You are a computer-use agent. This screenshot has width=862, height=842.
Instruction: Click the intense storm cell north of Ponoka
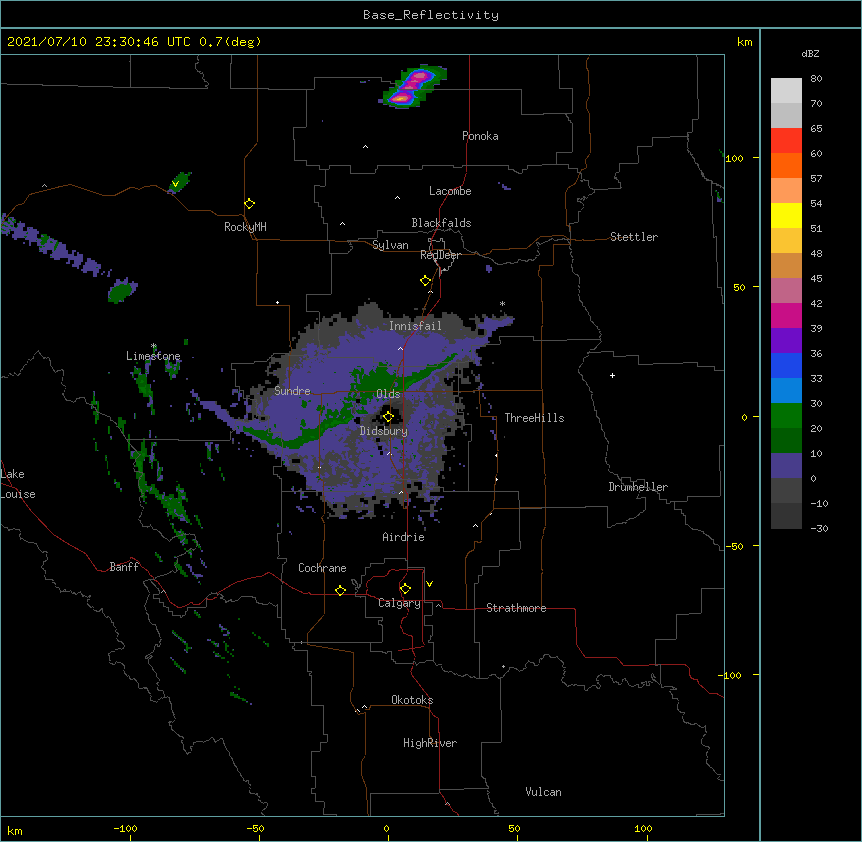coord(413,86)
